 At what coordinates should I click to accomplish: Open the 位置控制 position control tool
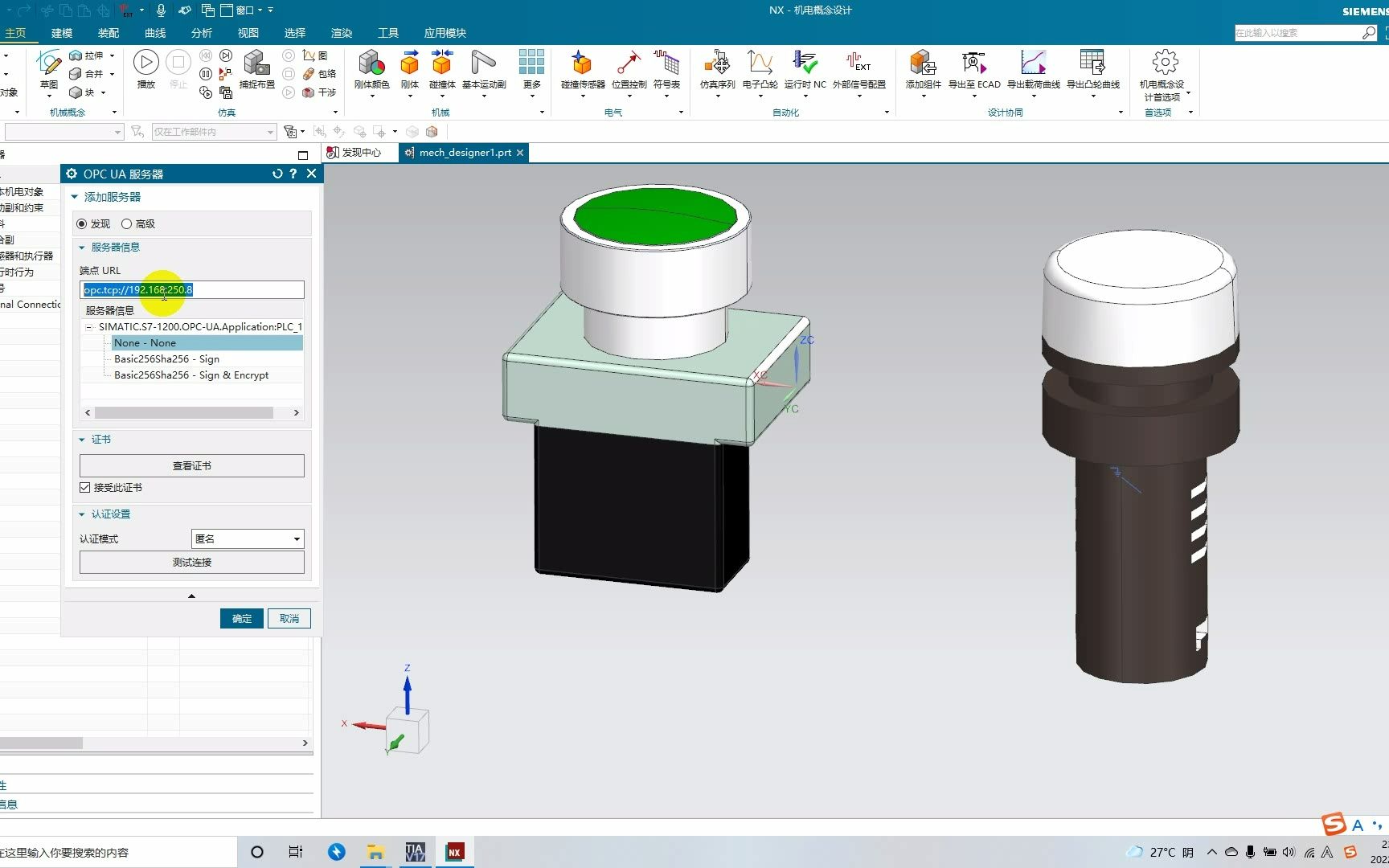click(x=629, y=63)
